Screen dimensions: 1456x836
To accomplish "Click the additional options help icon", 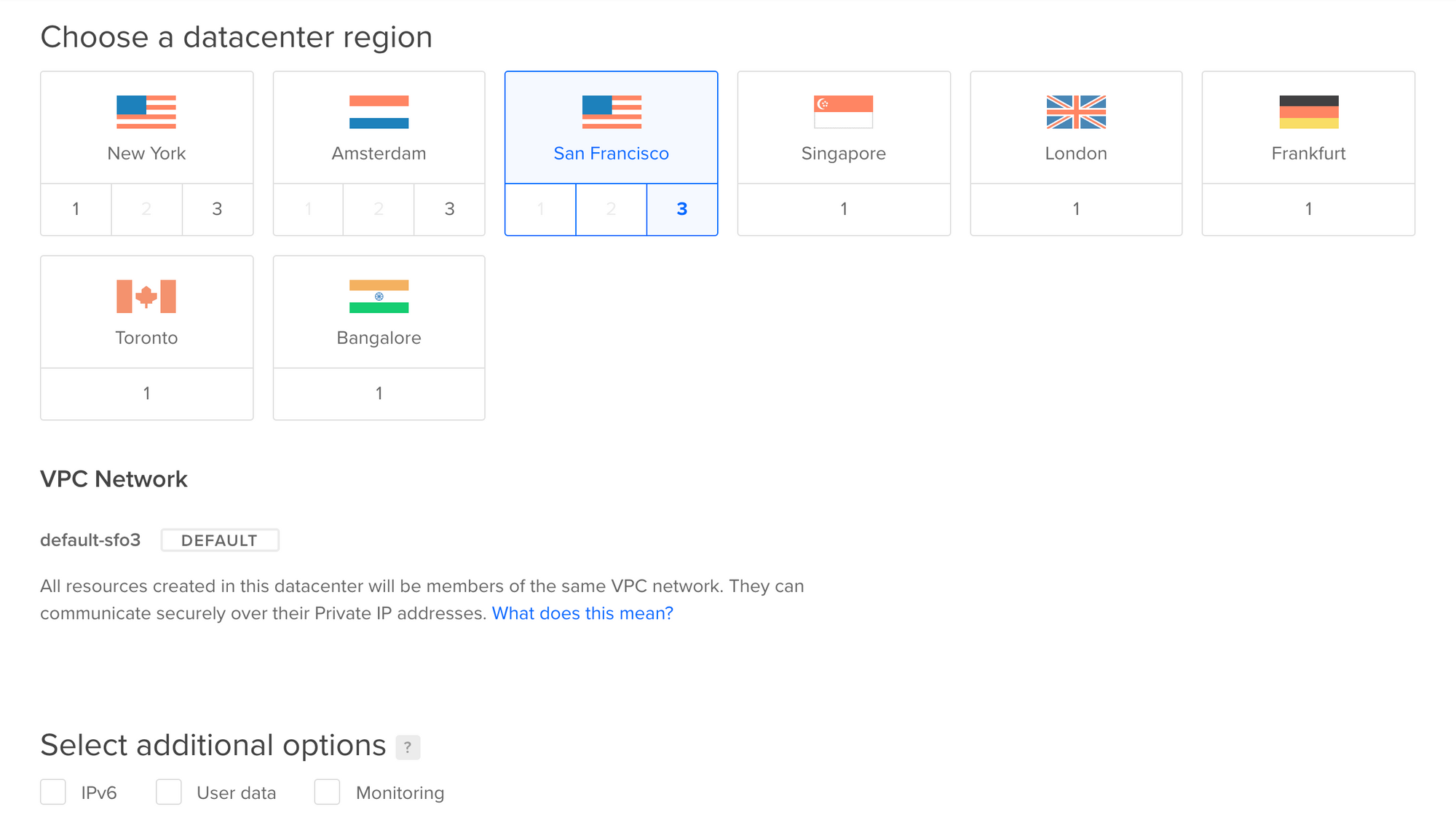I will pos(408,746).
